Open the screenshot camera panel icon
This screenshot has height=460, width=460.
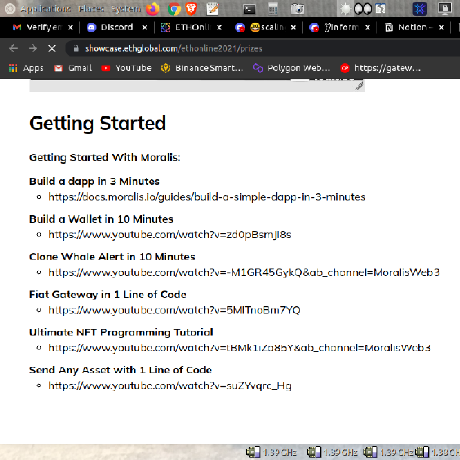[x=297, y=9]
